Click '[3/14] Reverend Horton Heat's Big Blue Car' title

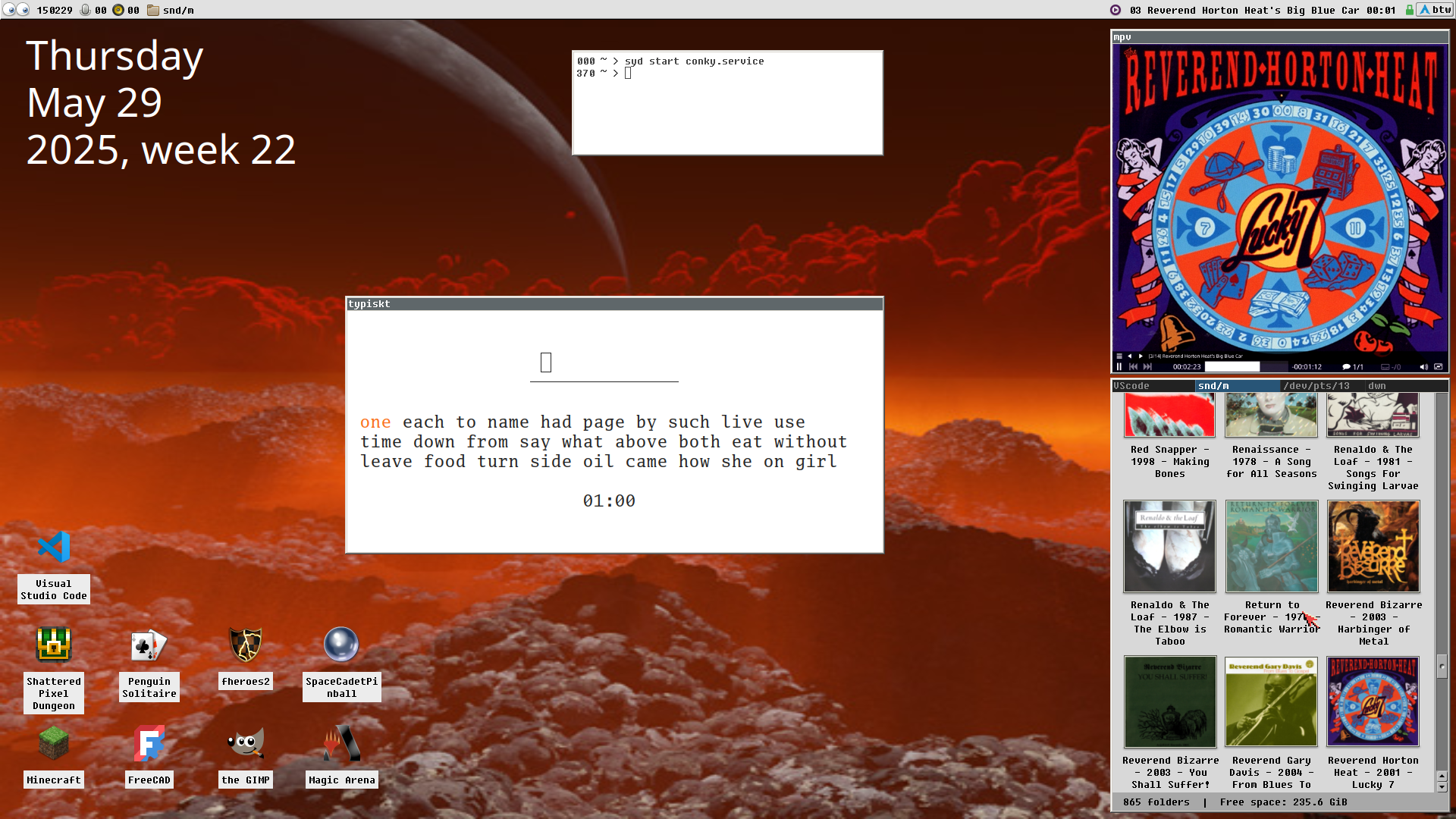pos(1195,356)
